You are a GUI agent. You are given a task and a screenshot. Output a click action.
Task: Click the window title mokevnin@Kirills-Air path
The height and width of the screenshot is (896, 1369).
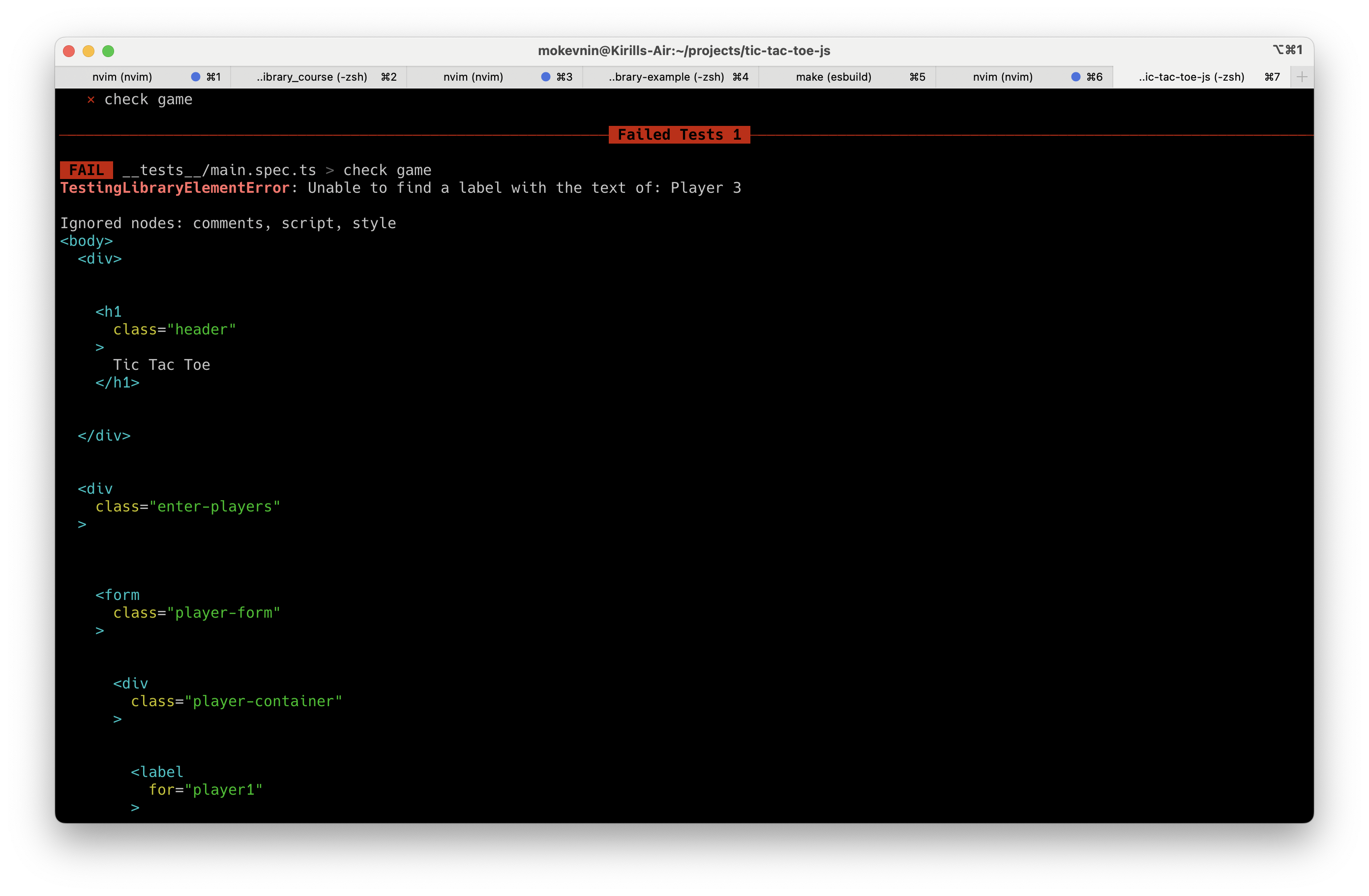coord(684,51)
